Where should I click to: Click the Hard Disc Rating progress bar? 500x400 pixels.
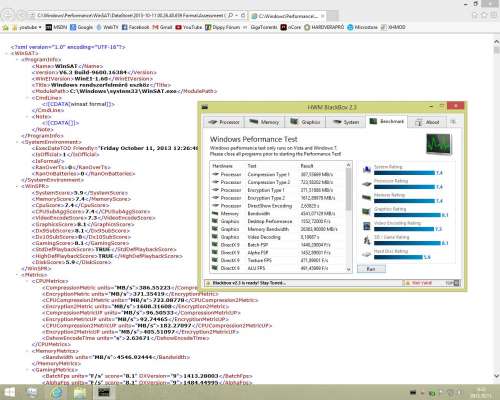coord(398,257)
